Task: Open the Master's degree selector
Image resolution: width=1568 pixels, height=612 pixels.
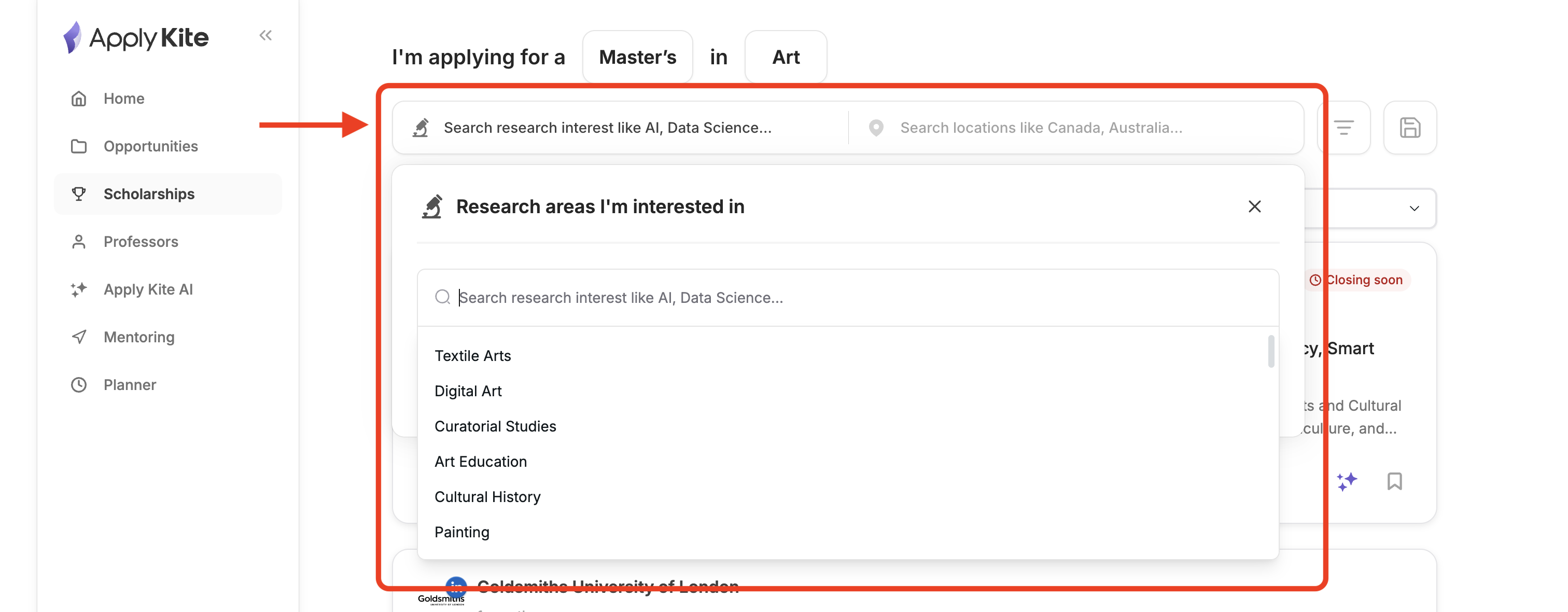Action: (637, 57)
